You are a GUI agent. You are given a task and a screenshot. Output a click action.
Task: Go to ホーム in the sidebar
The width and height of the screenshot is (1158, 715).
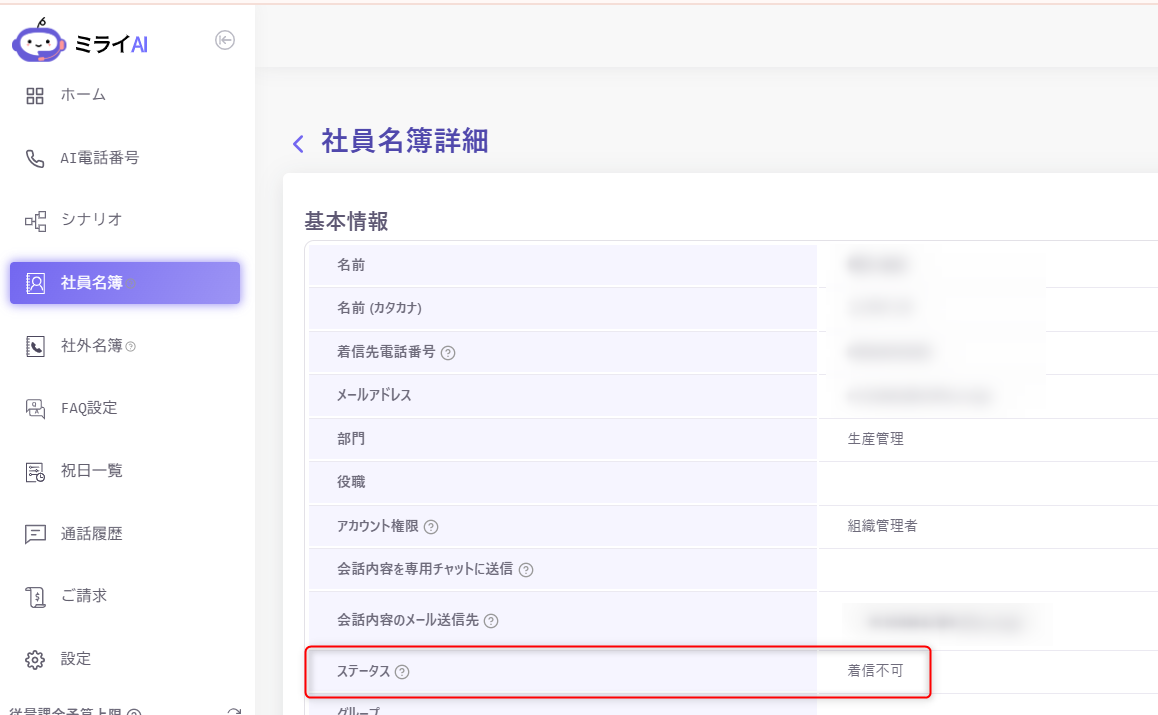(83, 95)
